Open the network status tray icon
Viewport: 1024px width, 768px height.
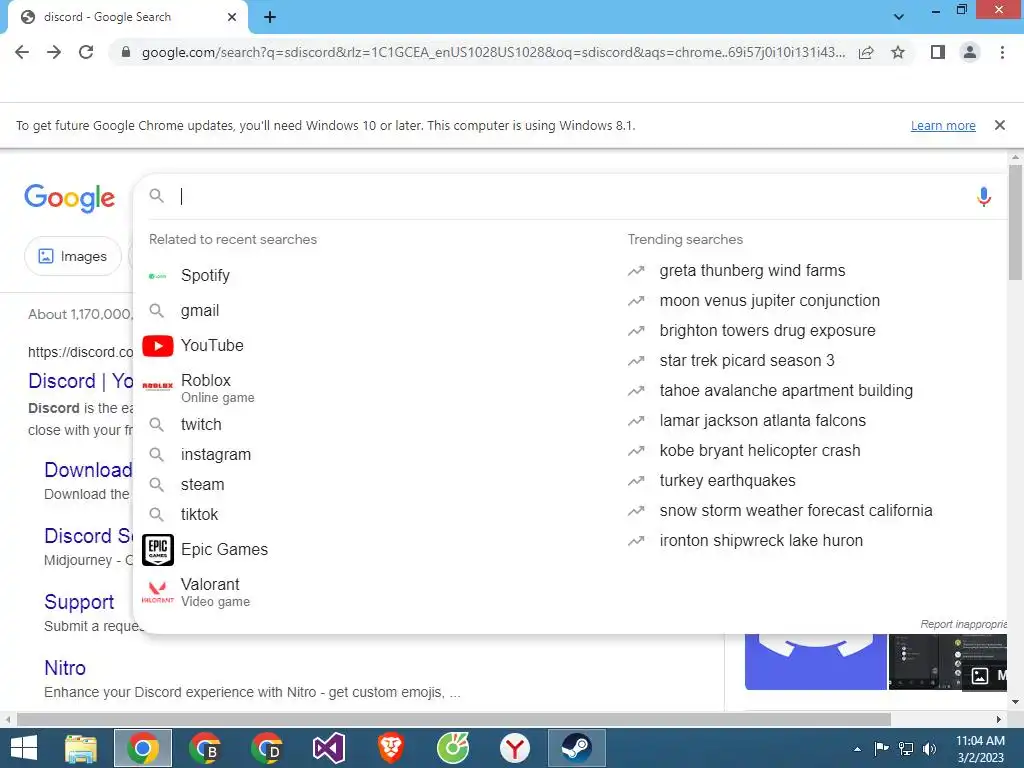[x=906, y=748]
